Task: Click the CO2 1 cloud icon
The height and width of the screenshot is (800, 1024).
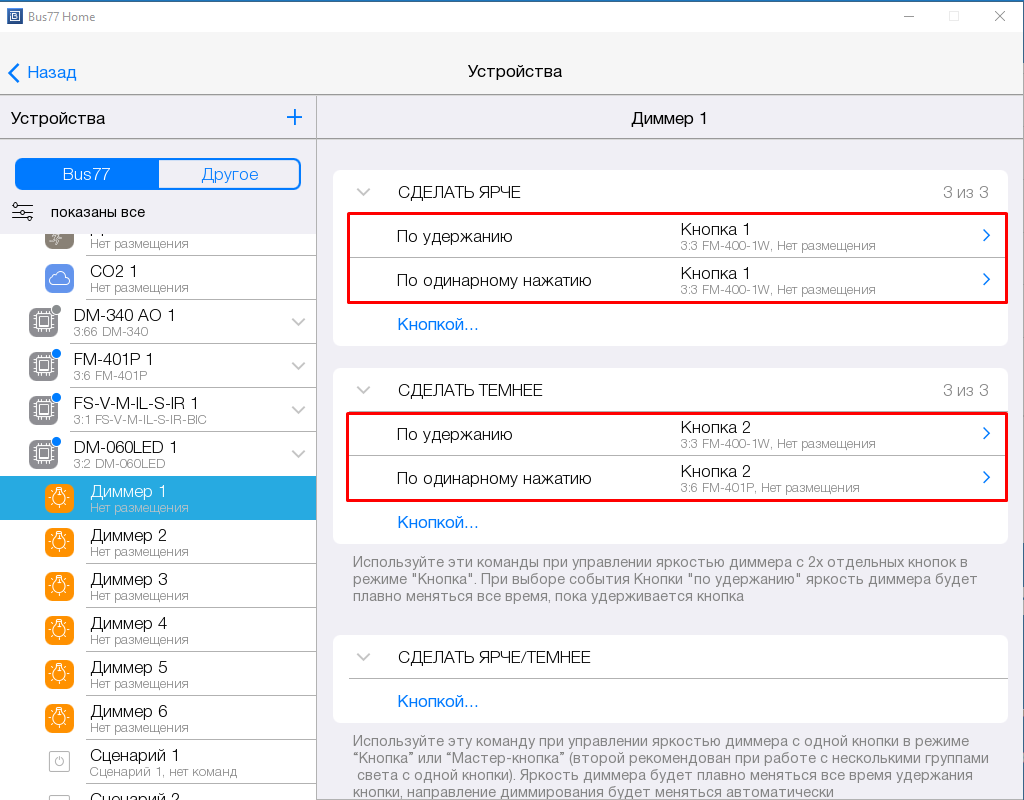Action: point(60,278)
